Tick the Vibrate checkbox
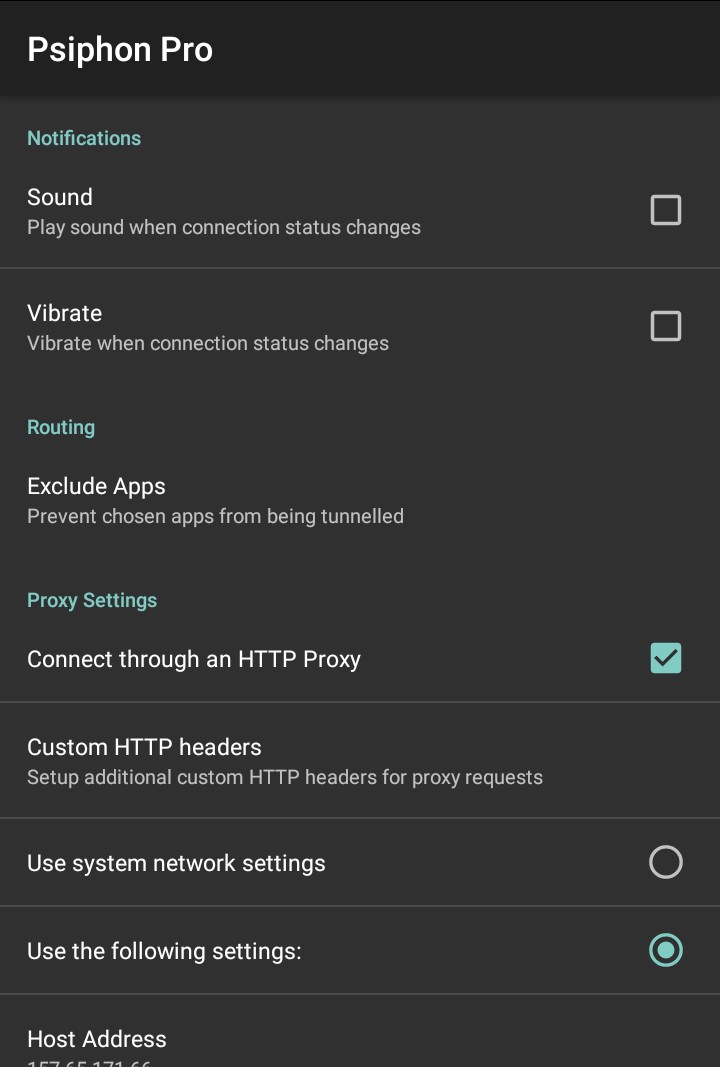The image size is (720, 1067). [665, 326]
